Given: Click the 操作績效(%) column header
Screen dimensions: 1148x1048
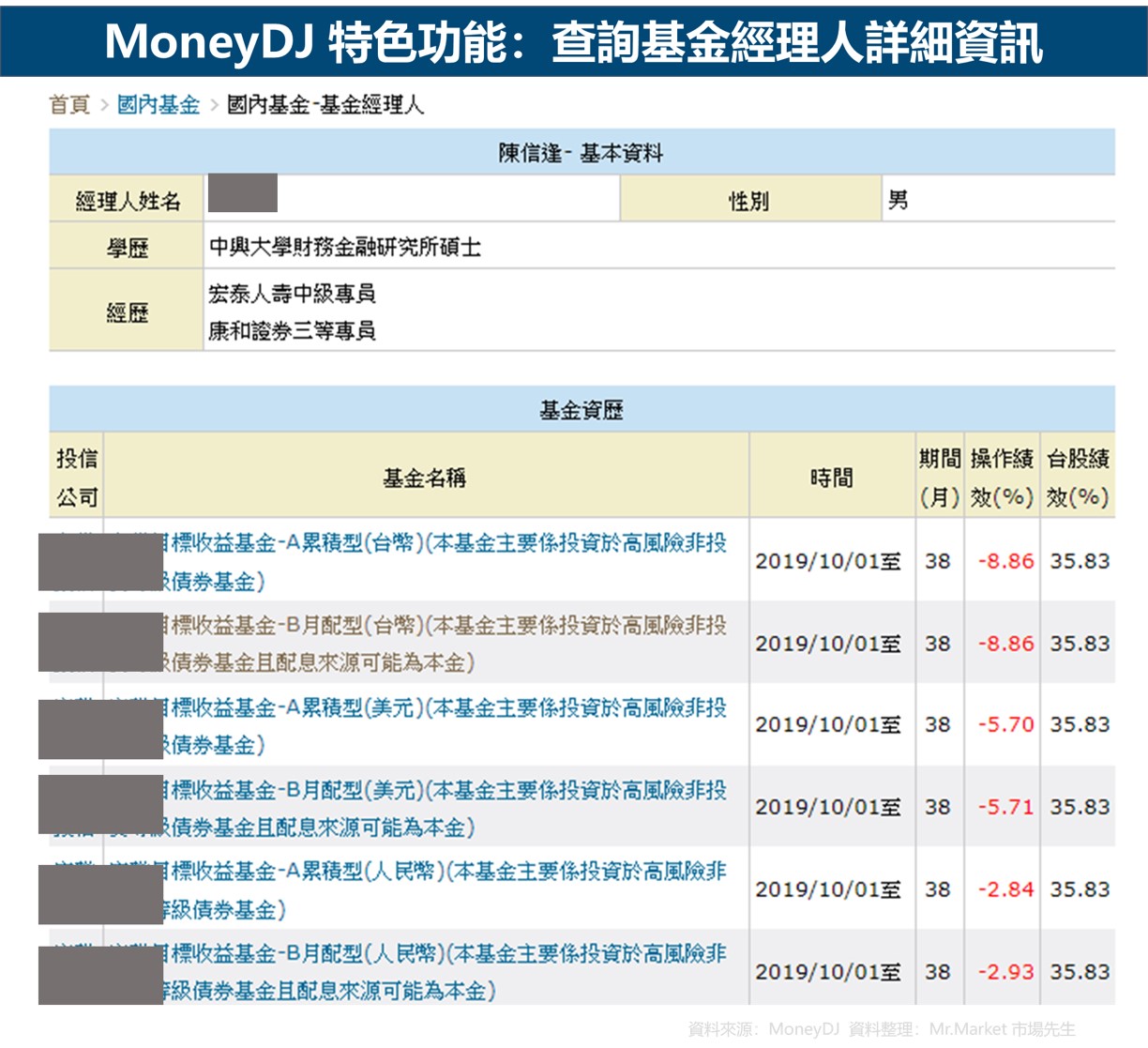Looking at the screenshot, I should (x=1002, y=477).
